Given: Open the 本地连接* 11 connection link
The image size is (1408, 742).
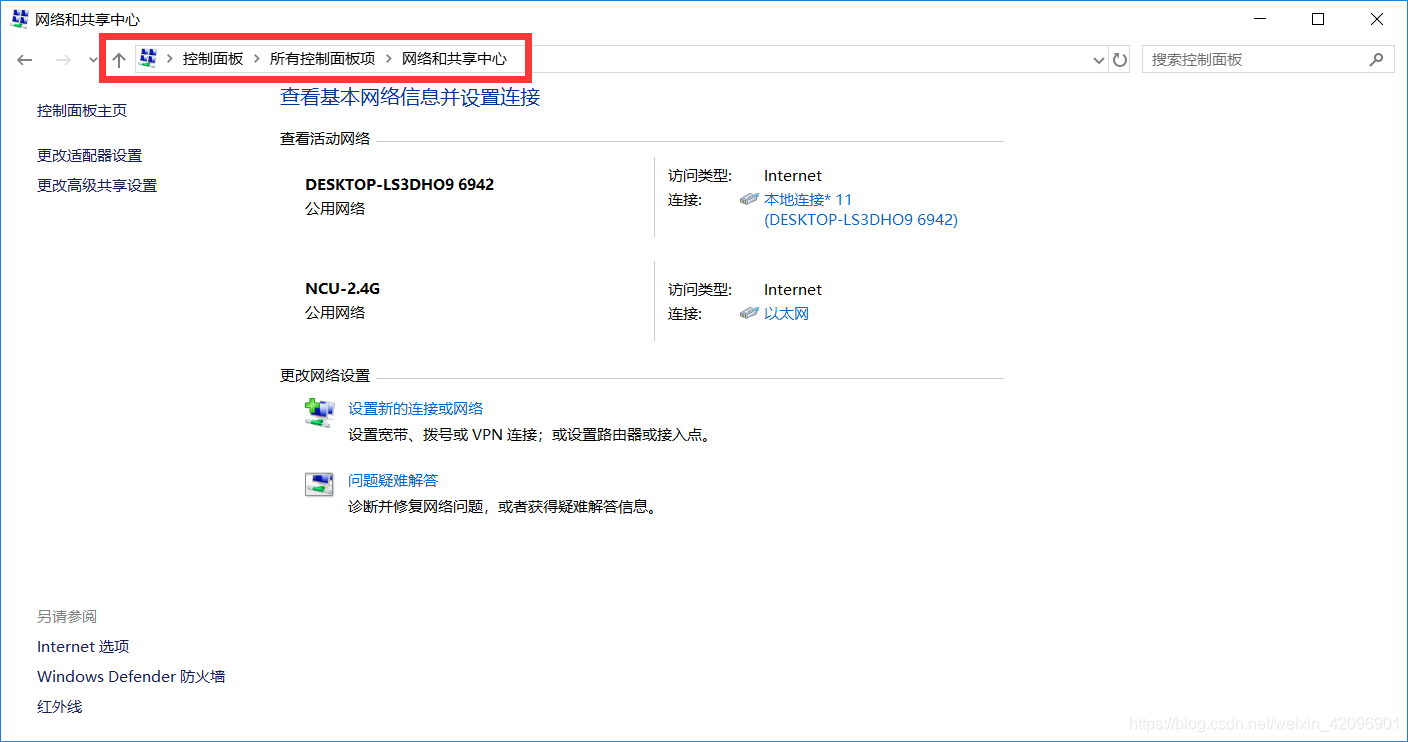Looking at the screenshot, I should 807,199.
